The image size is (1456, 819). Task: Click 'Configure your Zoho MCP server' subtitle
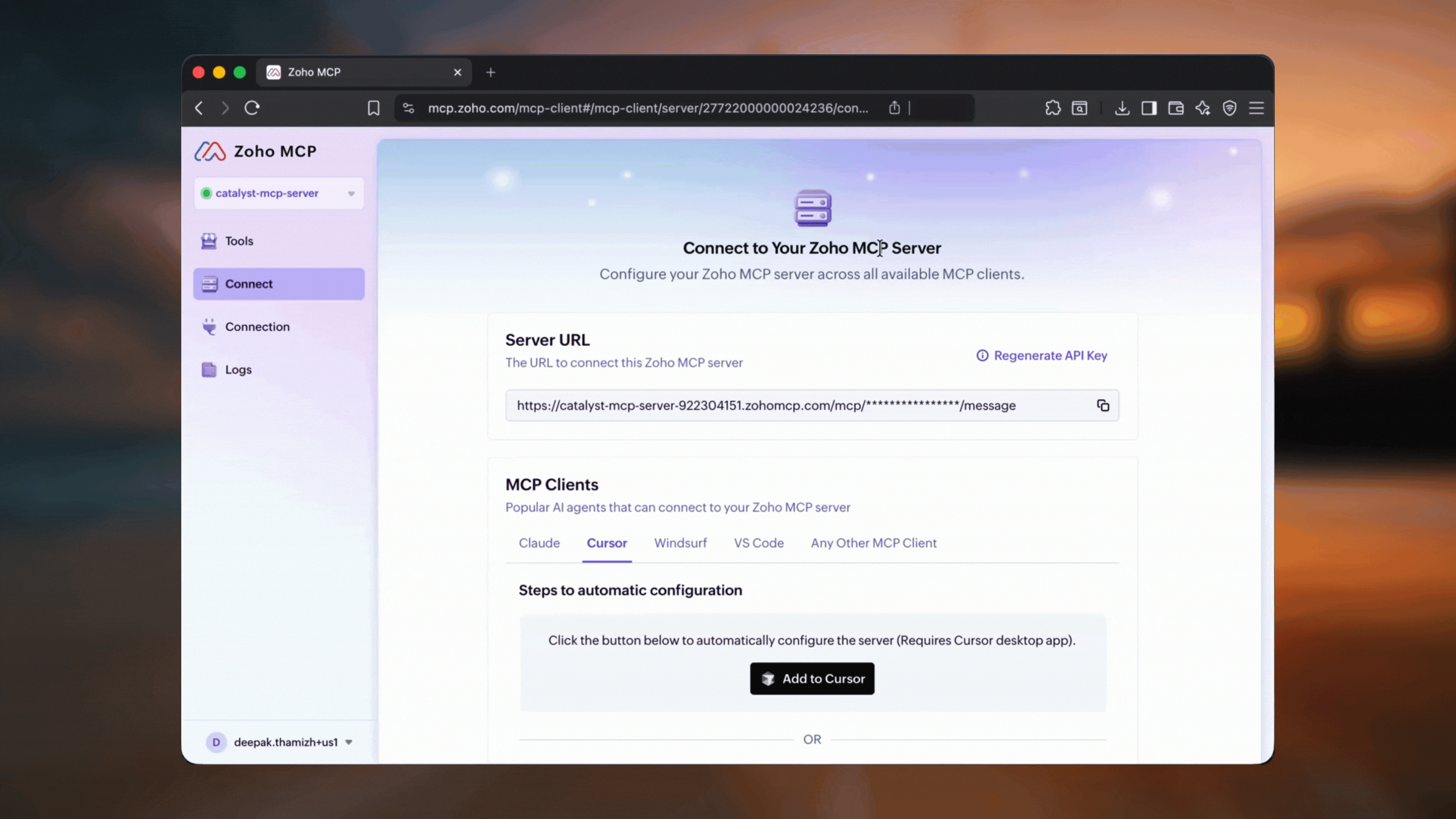[x=812, y=274]
